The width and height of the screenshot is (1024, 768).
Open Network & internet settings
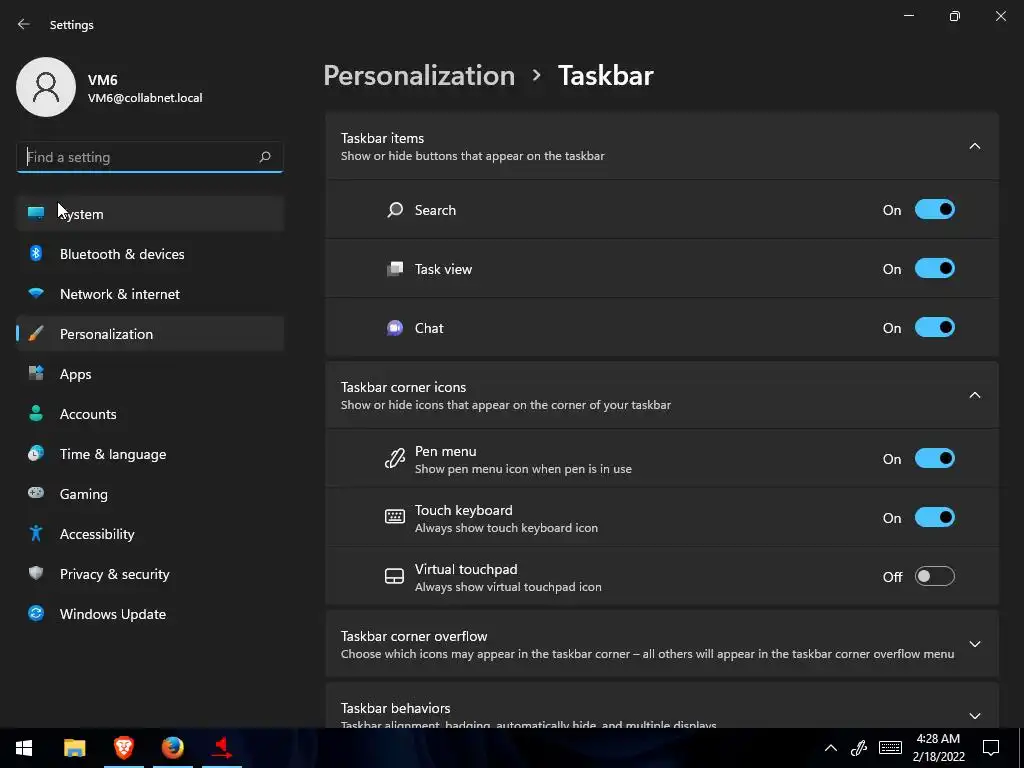(x=150, y=294)
